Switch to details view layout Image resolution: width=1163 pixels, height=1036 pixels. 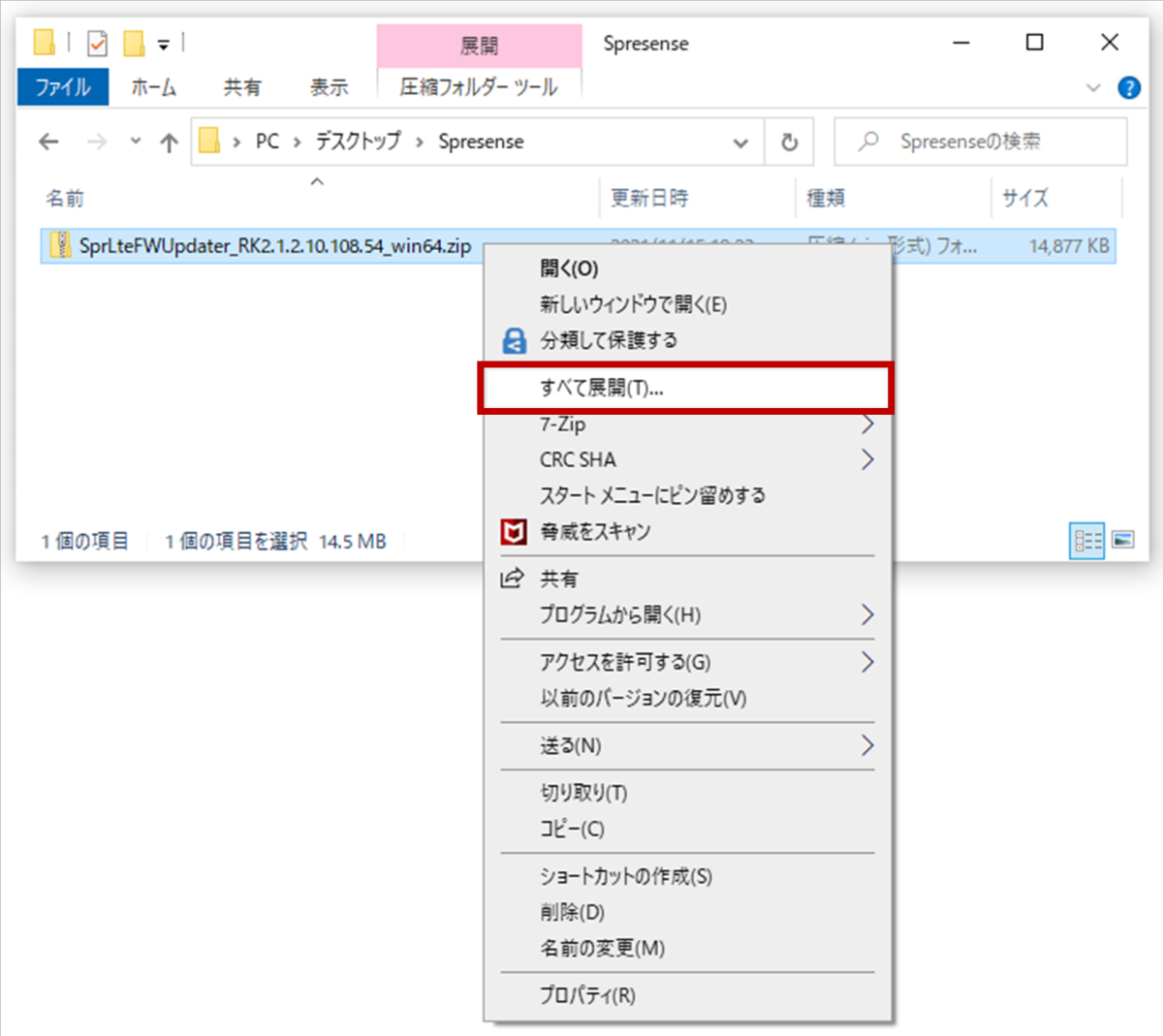pyautogui.click(x=1086, y=540)
